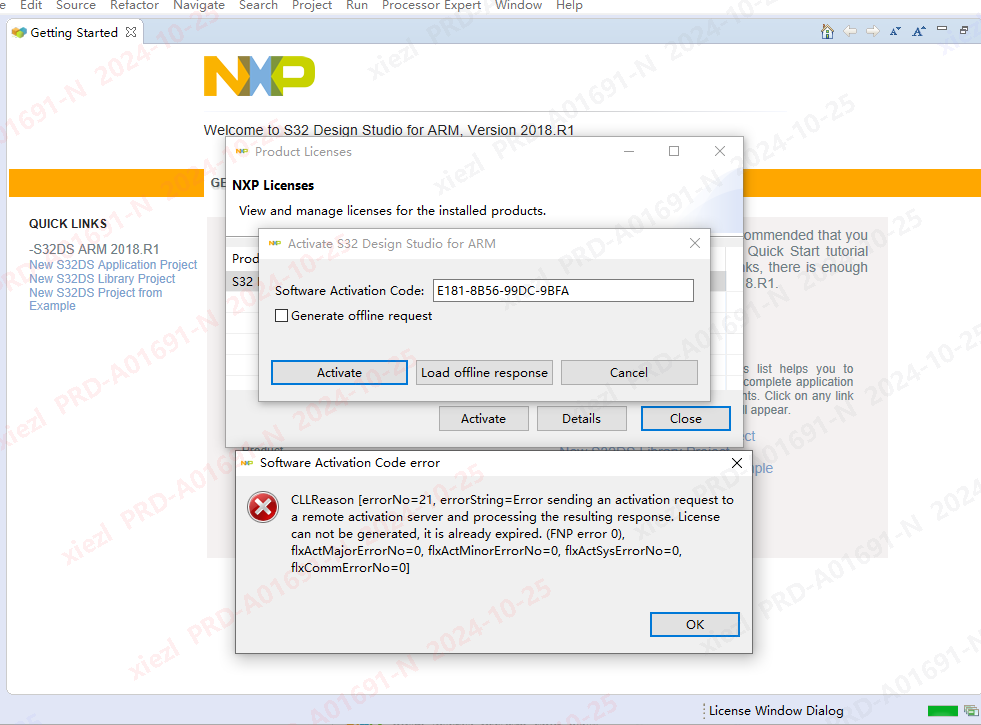
Task: Minimize the Product Licenses window
Action: click(629, 151)
